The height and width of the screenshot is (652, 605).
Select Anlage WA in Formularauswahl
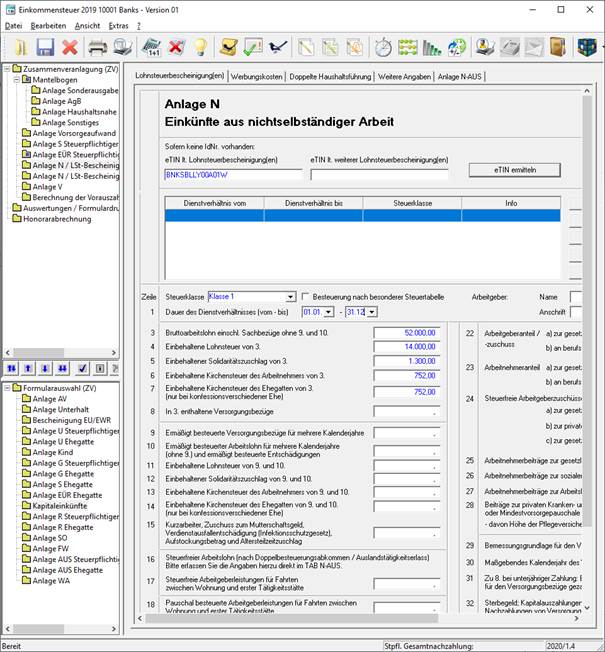[51, 580]
